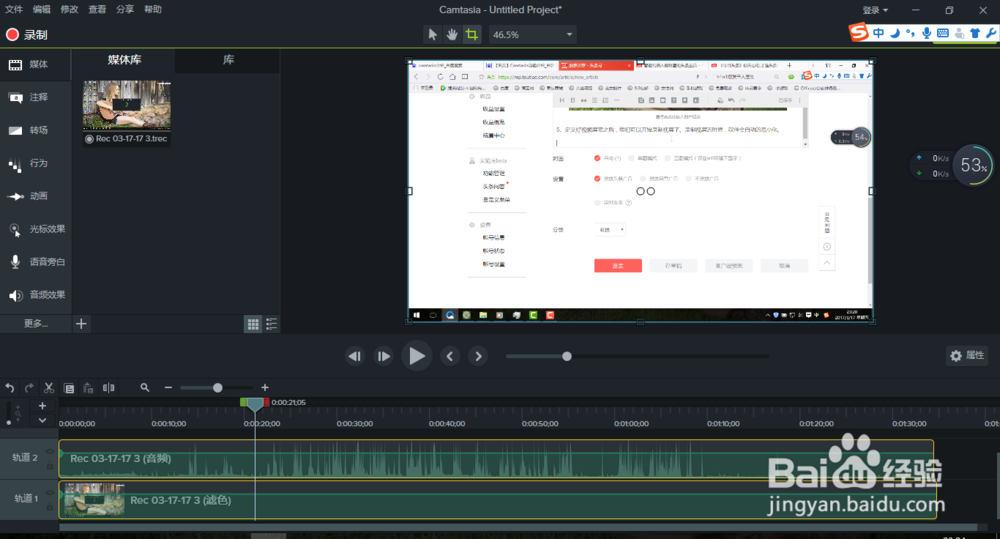Open the 注释 annotations panel
Screen dimensions: 1000x539
[36, 97]
